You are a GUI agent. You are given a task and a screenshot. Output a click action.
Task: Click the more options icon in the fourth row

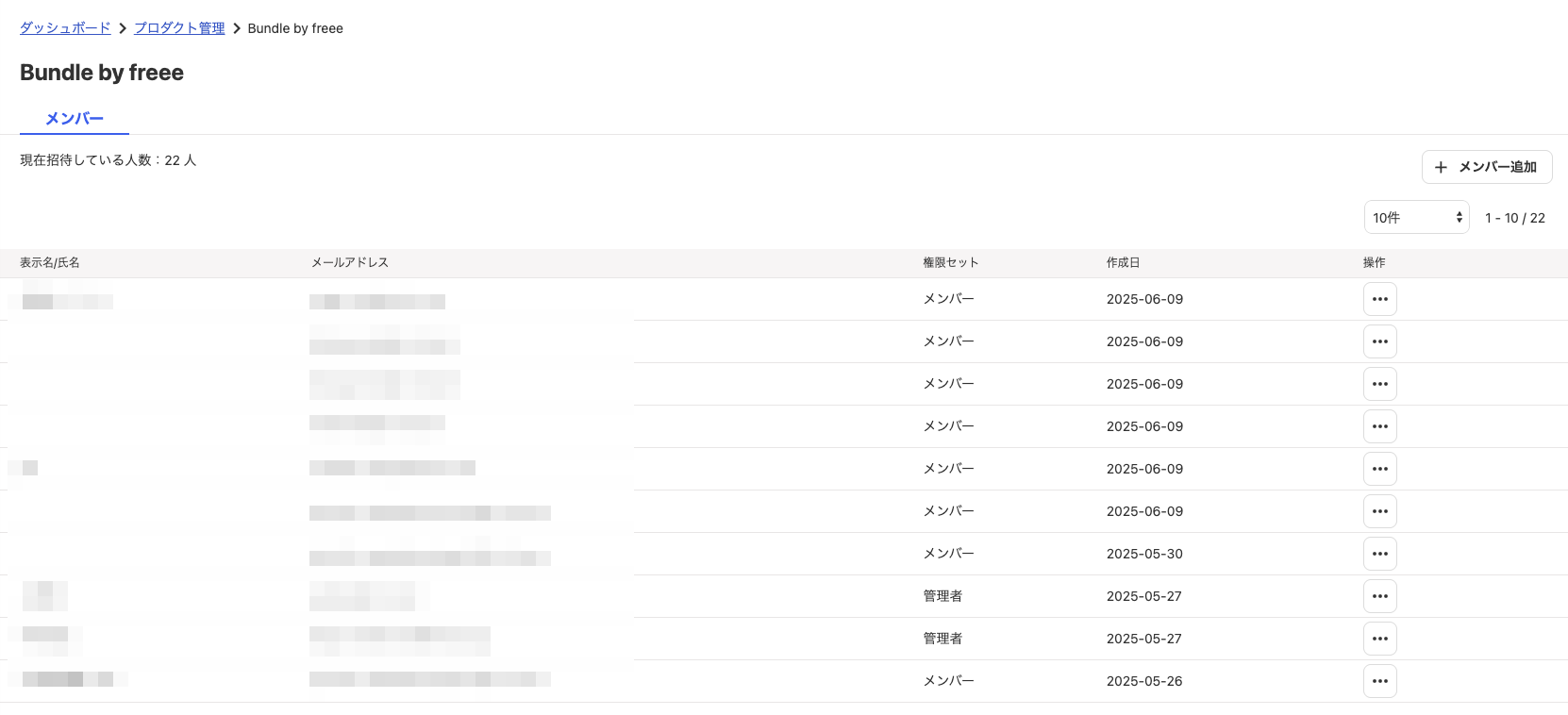pos(1379,426)
